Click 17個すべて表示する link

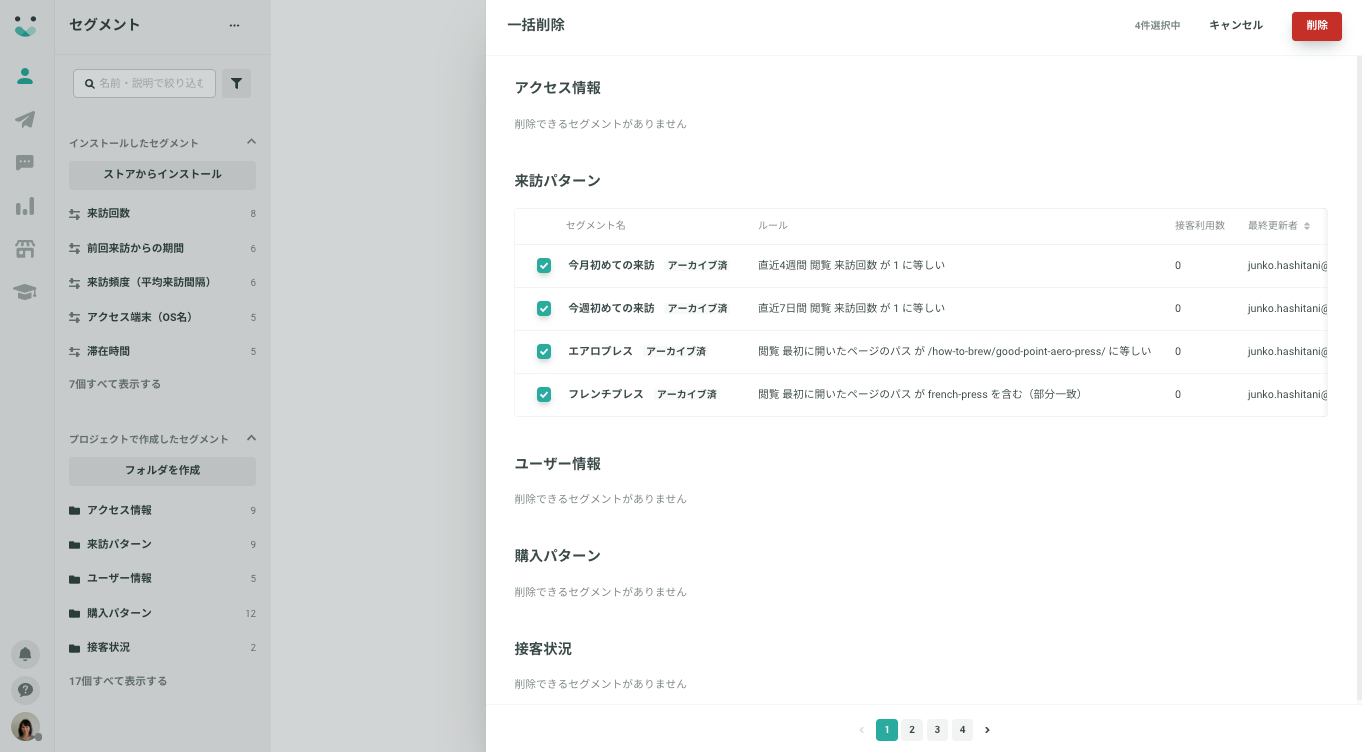tap(118, 681)
